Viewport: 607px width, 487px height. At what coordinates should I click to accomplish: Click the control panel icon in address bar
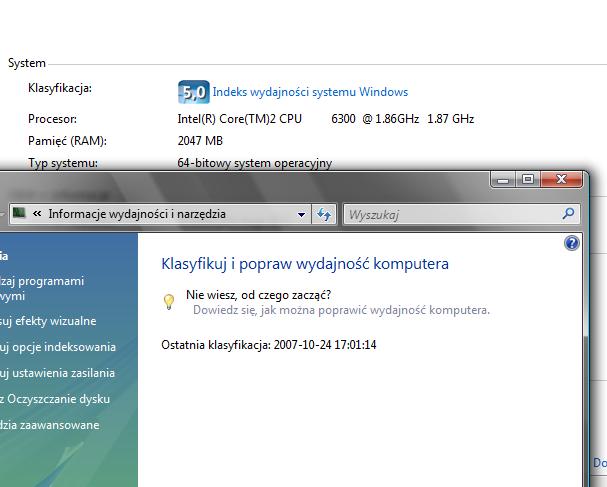pyautogui.click(x=19, y=213)
